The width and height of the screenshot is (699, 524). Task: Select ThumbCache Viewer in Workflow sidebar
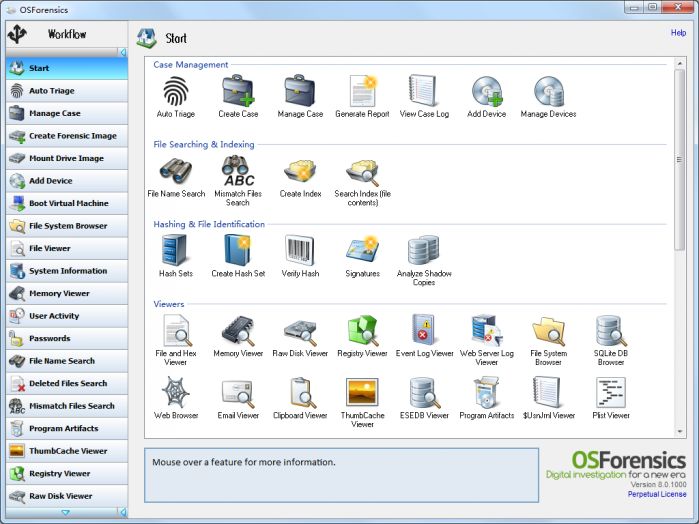click(x=67, y=451)
